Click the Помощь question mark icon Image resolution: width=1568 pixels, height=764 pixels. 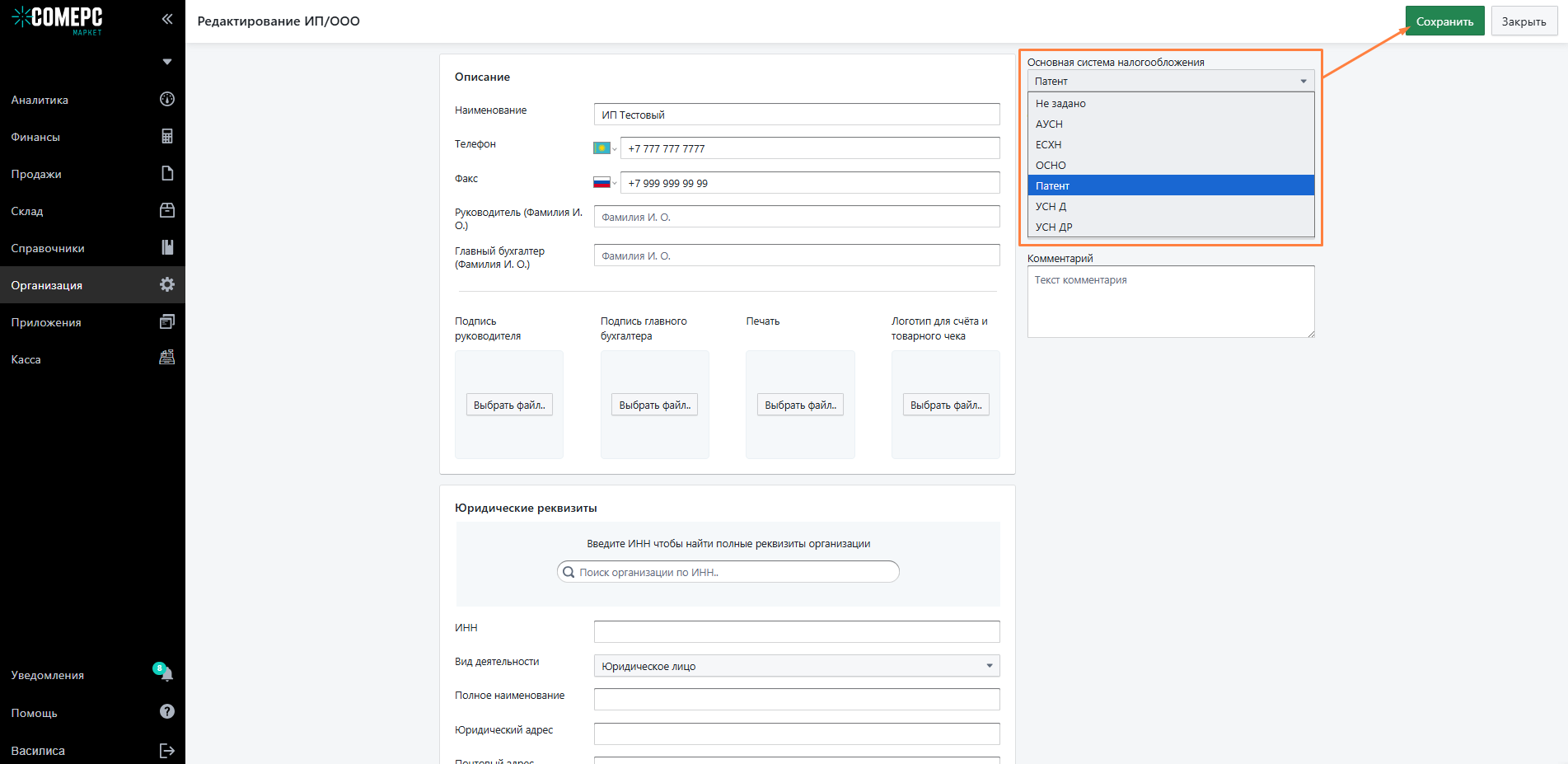[167, 712]
